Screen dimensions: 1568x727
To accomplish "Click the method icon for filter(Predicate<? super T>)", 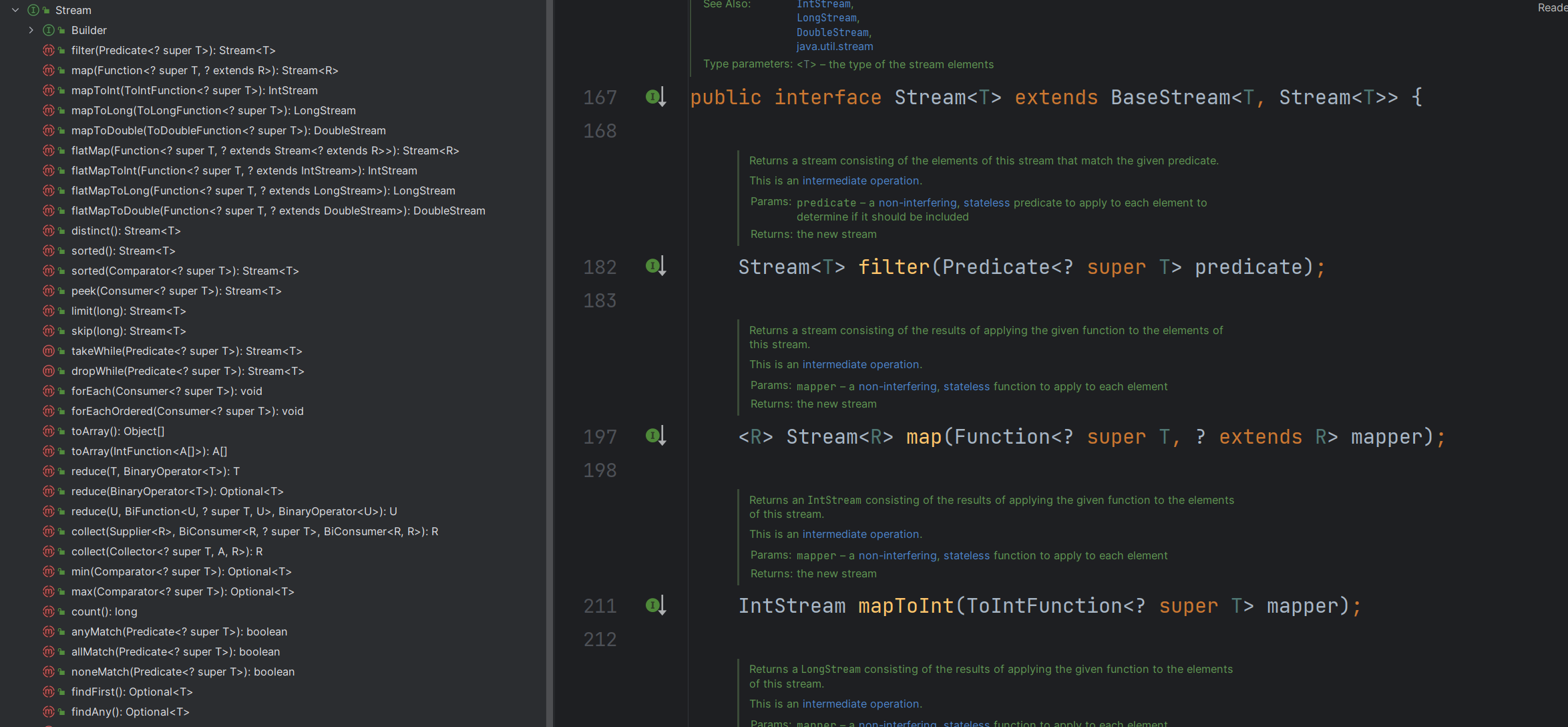I will (49, 50).
